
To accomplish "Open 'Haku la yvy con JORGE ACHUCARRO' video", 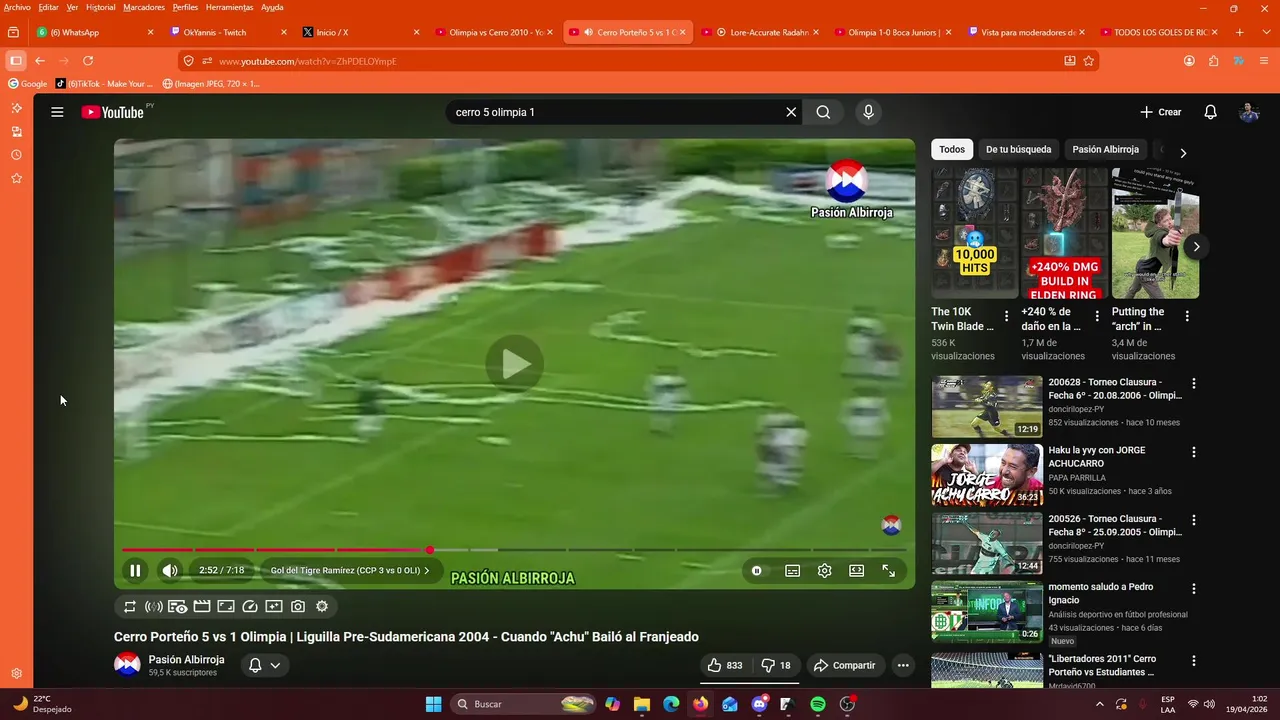I will tap(987, 475).
